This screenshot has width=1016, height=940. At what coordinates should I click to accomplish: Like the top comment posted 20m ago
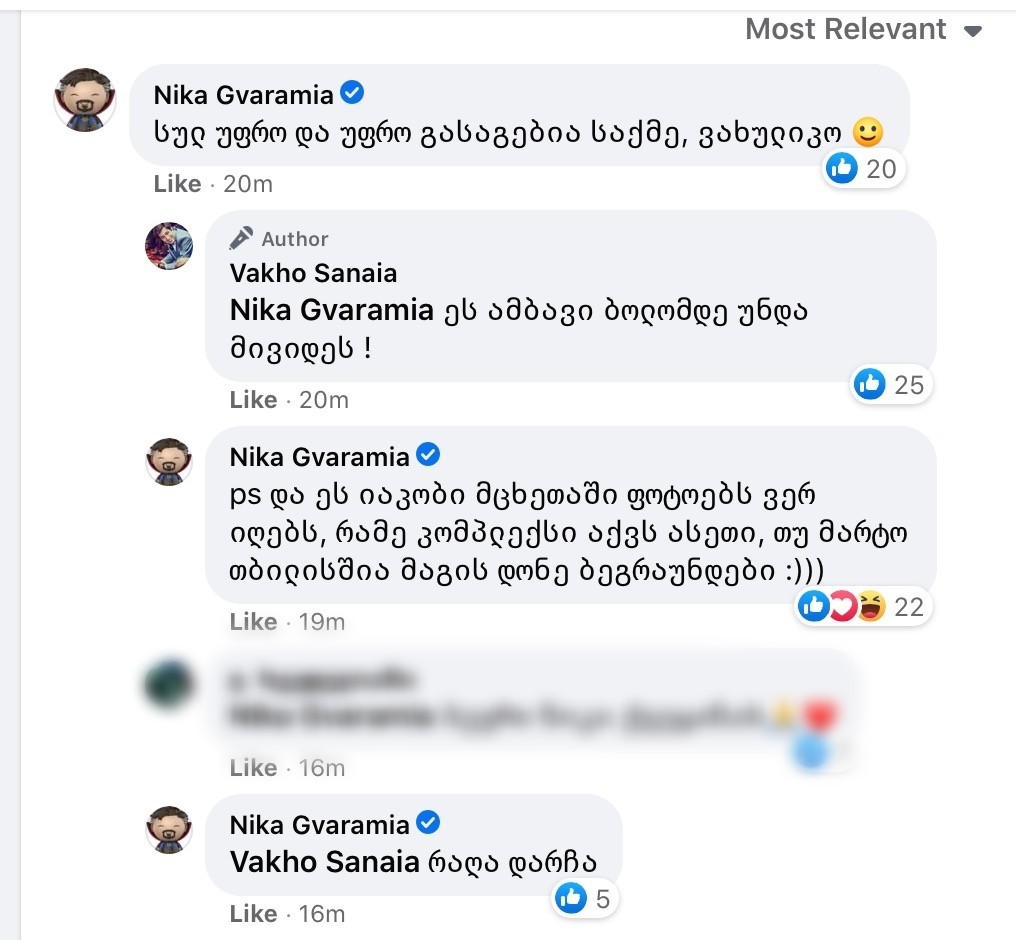point(177,184)
